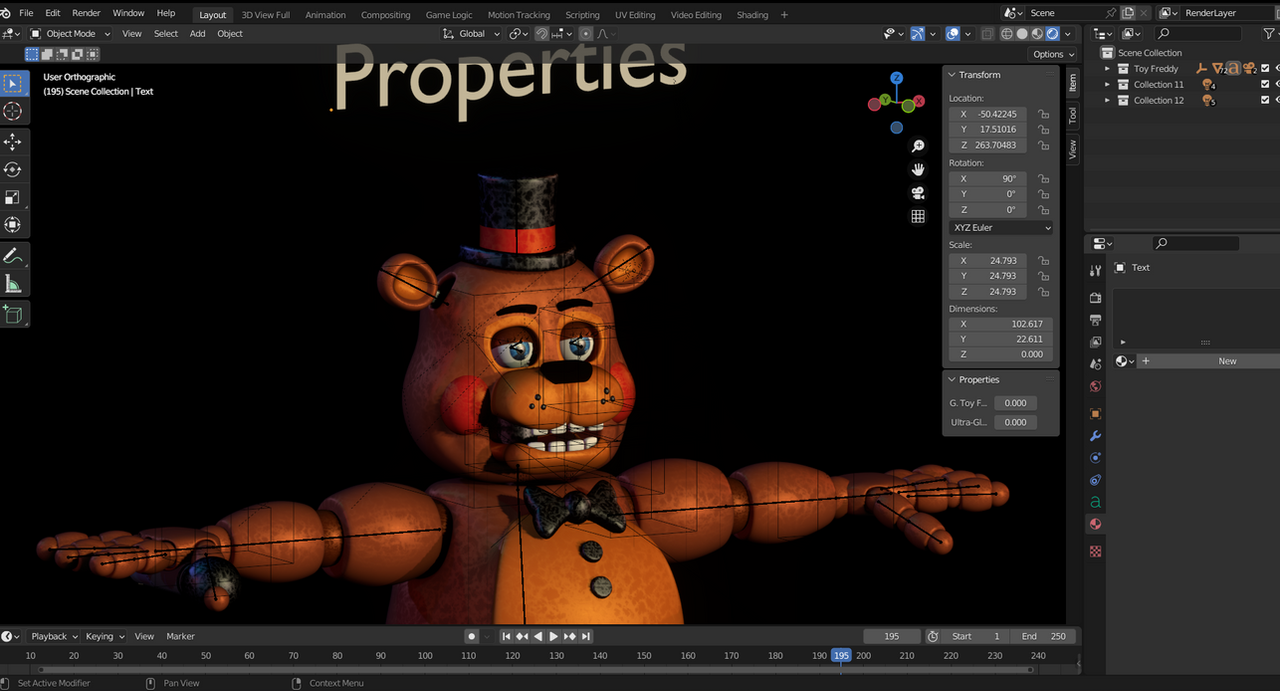Open the XYZ Euler rotation mode dropdown
The width and height of the screenshot is (1280, 691).
1001,228
